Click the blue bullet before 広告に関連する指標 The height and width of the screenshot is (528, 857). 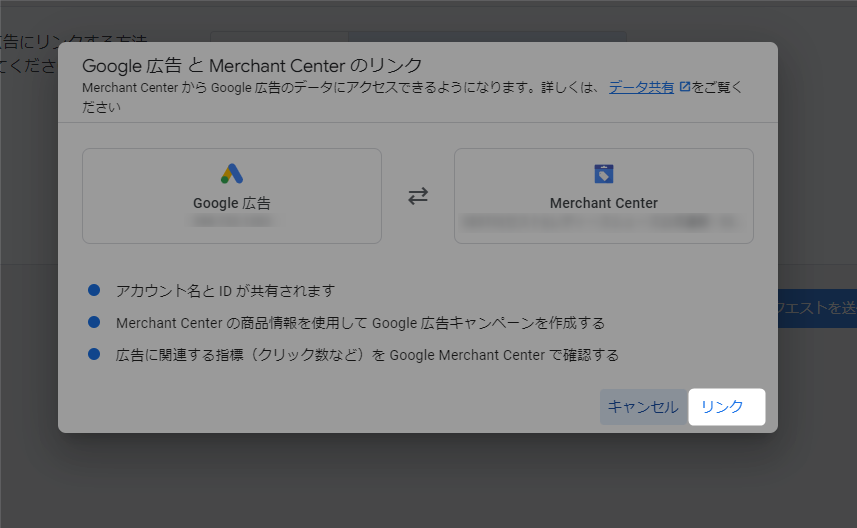(94, 354)
